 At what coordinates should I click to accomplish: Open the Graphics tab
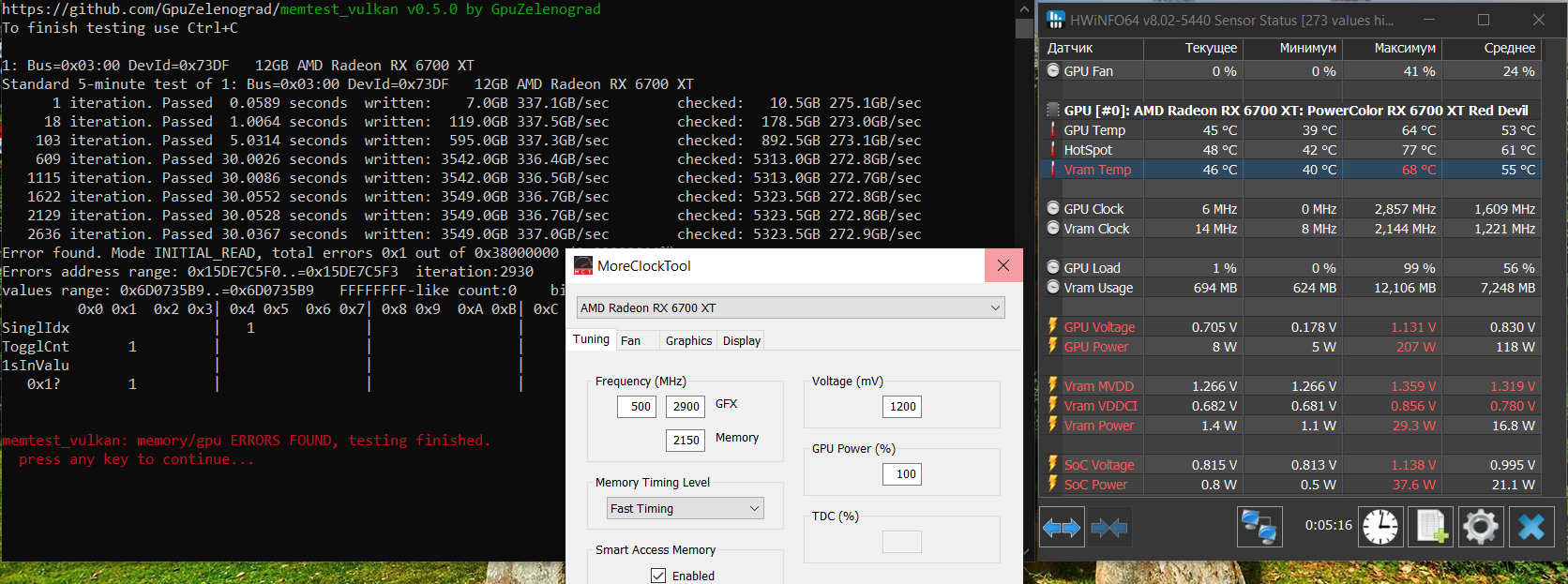688,341
